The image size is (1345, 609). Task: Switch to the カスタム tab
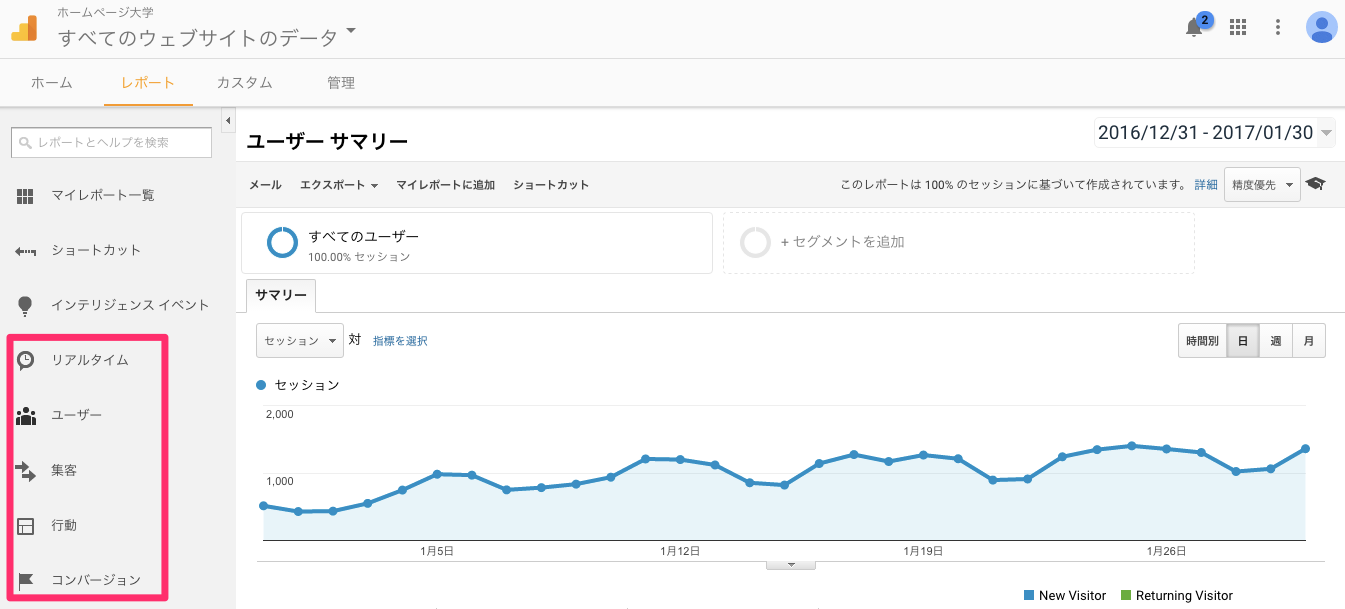(x=244, y=83)
